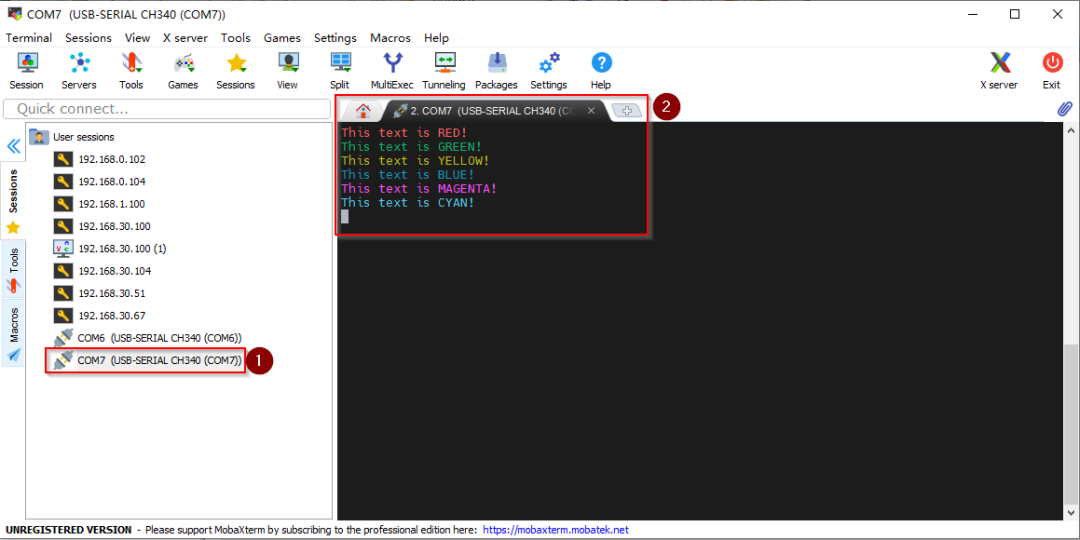Click the "This text is GREEN!" line
Image resolution: width=1080 pixels, height=540 pixels.
412,146
